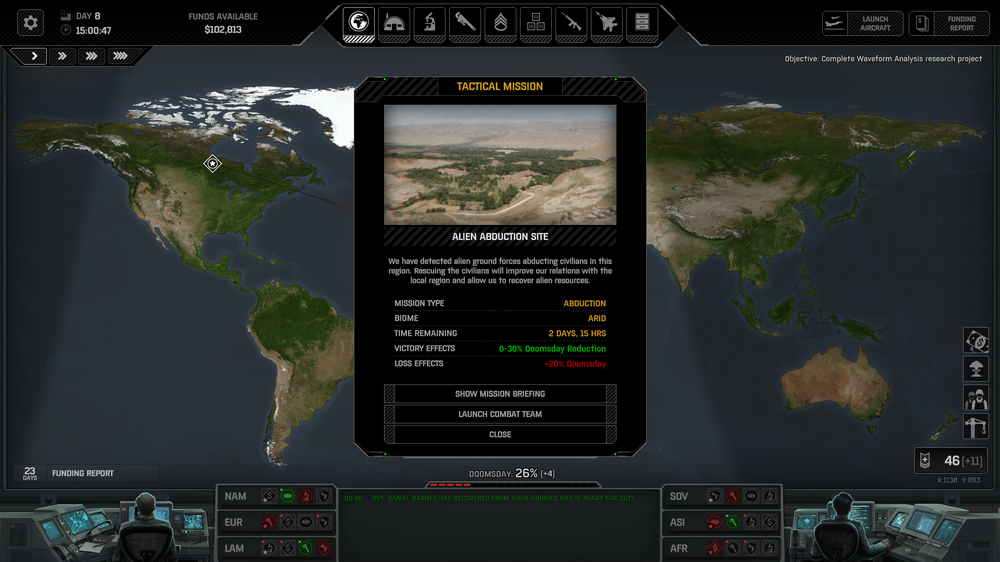This screenshot has width=1000, height=562.
Task: Open the game settings gear menu
Action: coord(30,23)
